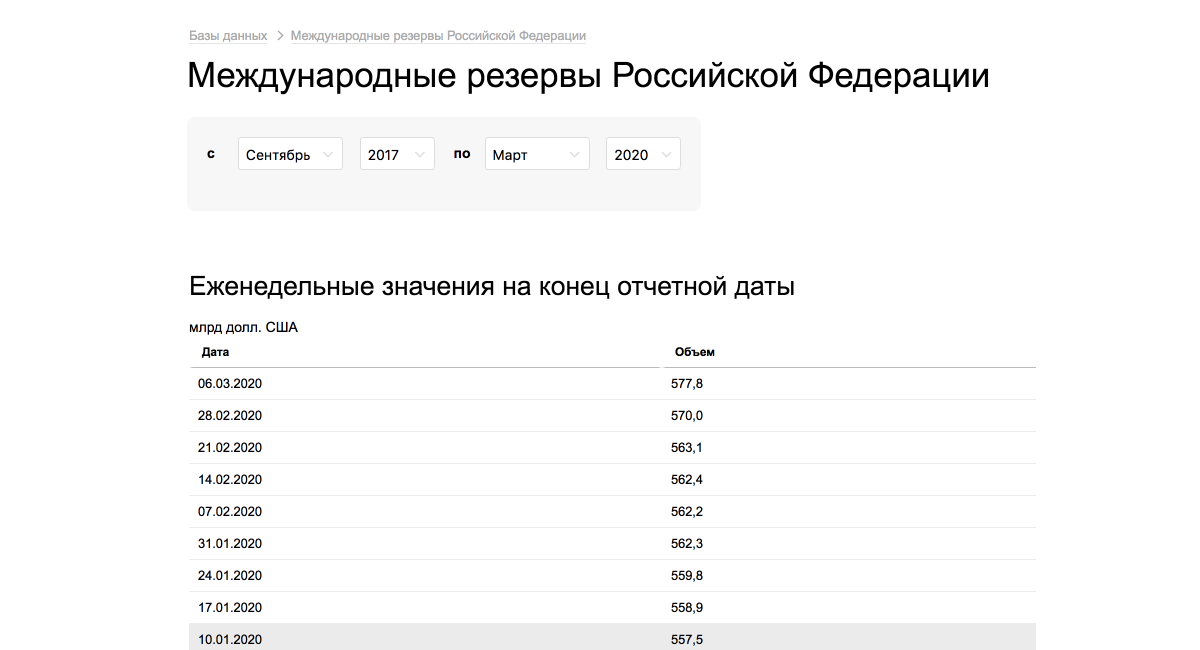This screenshot has height=650, width=1200.
Task: Open the end month dropdown showing Март
Action: pyautogui.click(x=536, y=153)
